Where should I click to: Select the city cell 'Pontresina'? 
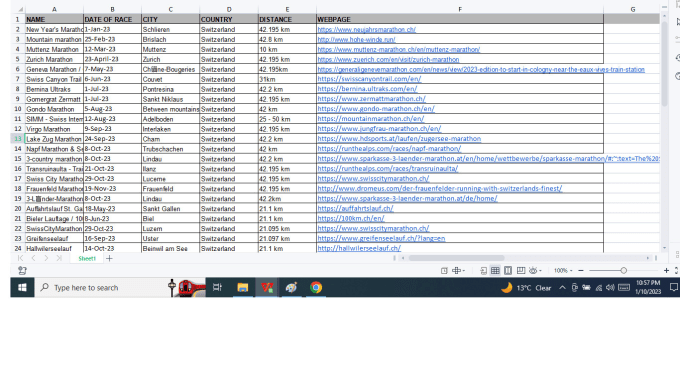coord(170,89)
